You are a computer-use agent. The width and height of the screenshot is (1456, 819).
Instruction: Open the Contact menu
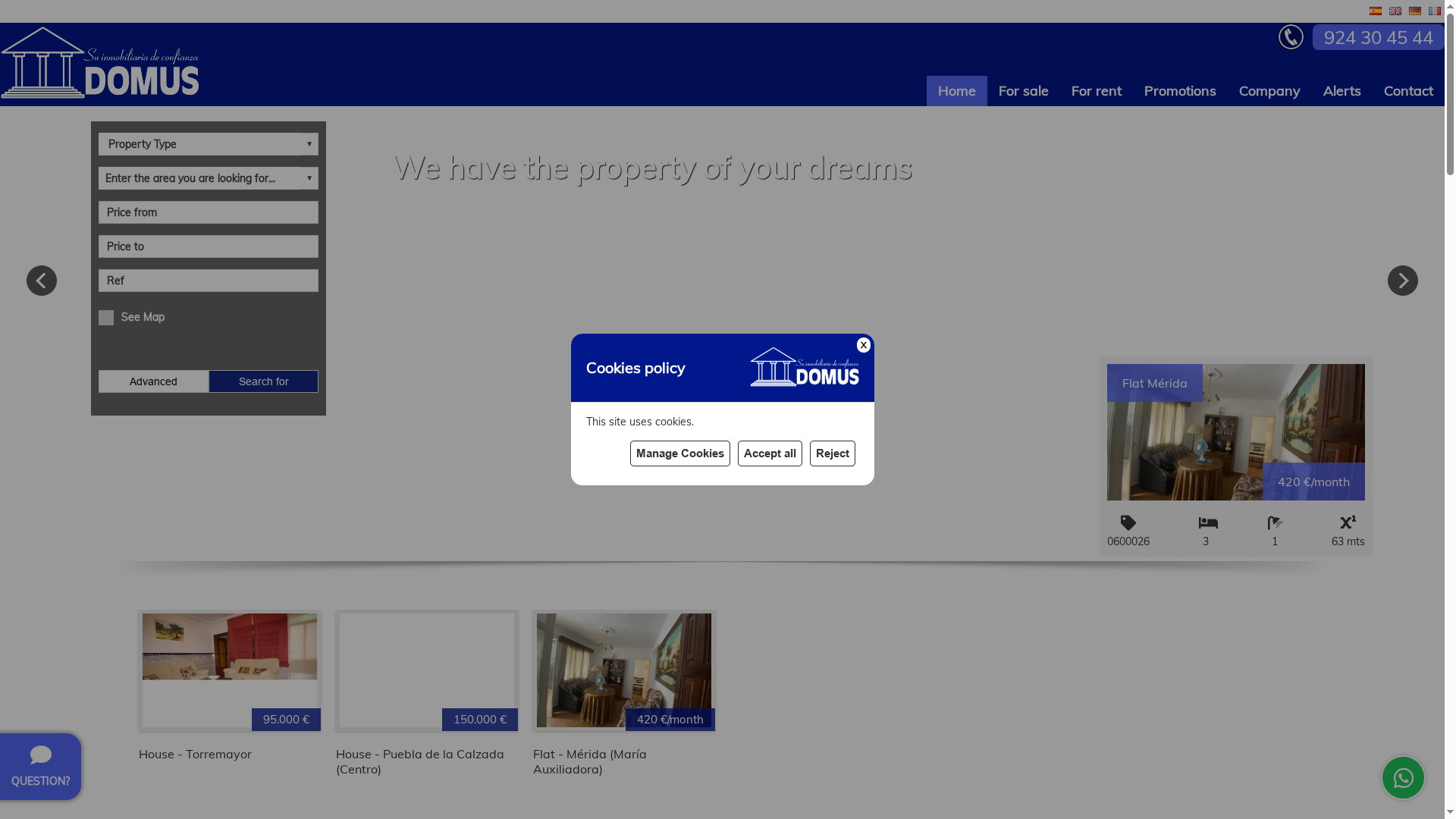1407,91
